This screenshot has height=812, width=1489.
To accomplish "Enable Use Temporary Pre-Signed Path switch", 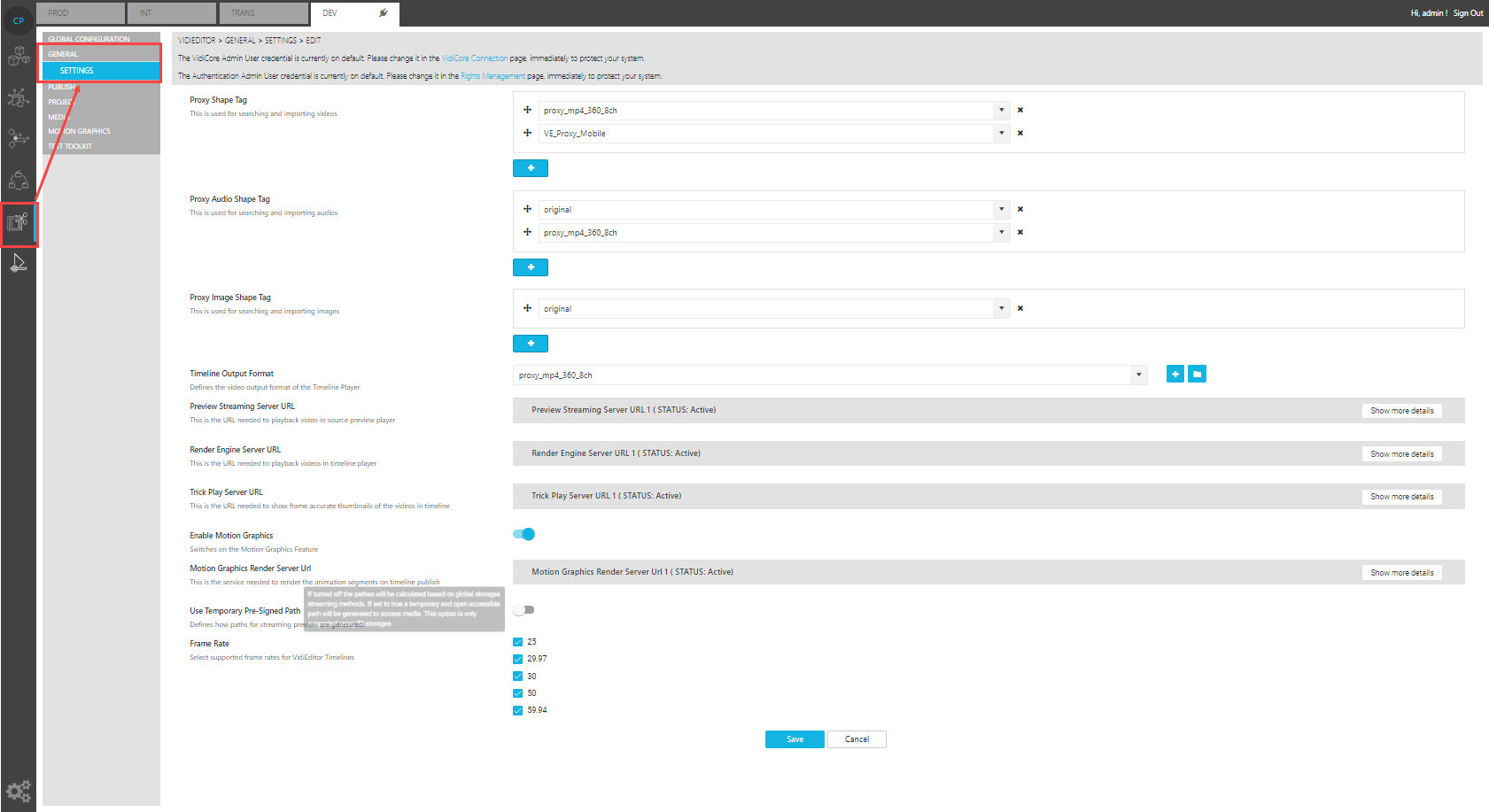I will pyautogui.click(x=524, y=610).
